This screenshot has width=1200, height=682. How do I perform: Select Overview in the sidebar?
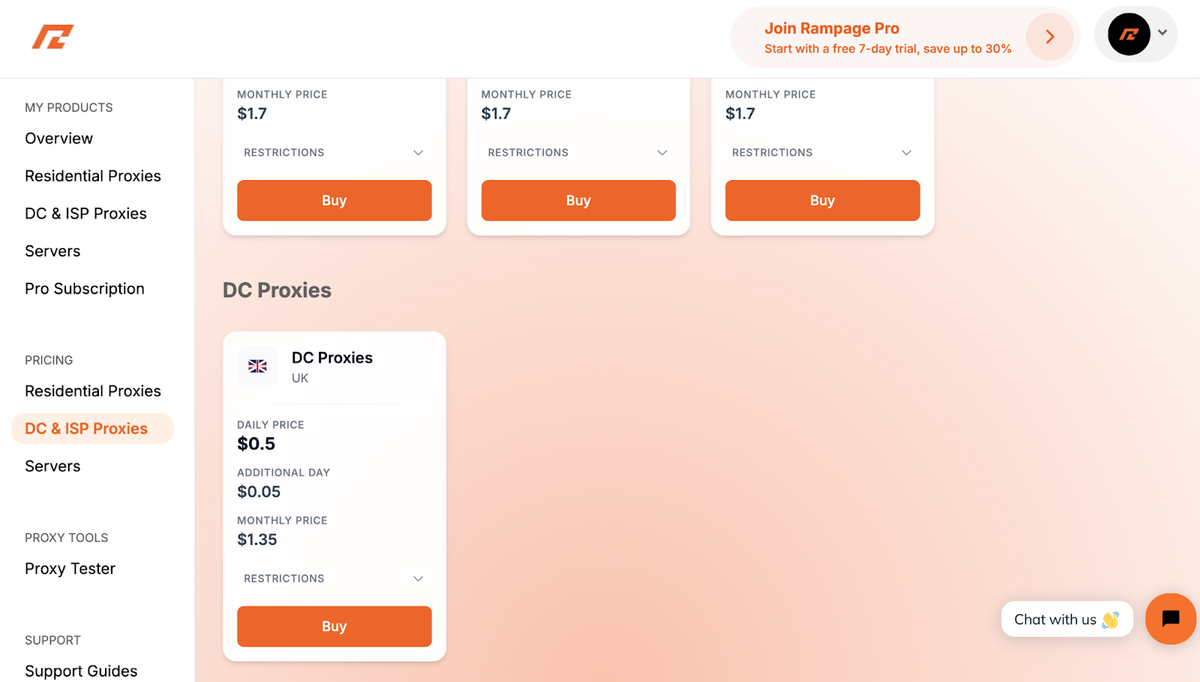59,138
